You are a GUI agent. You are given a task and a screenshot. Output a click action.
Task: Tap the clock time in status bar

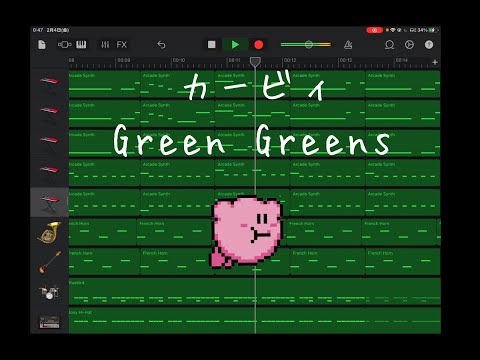coord(38,30)
